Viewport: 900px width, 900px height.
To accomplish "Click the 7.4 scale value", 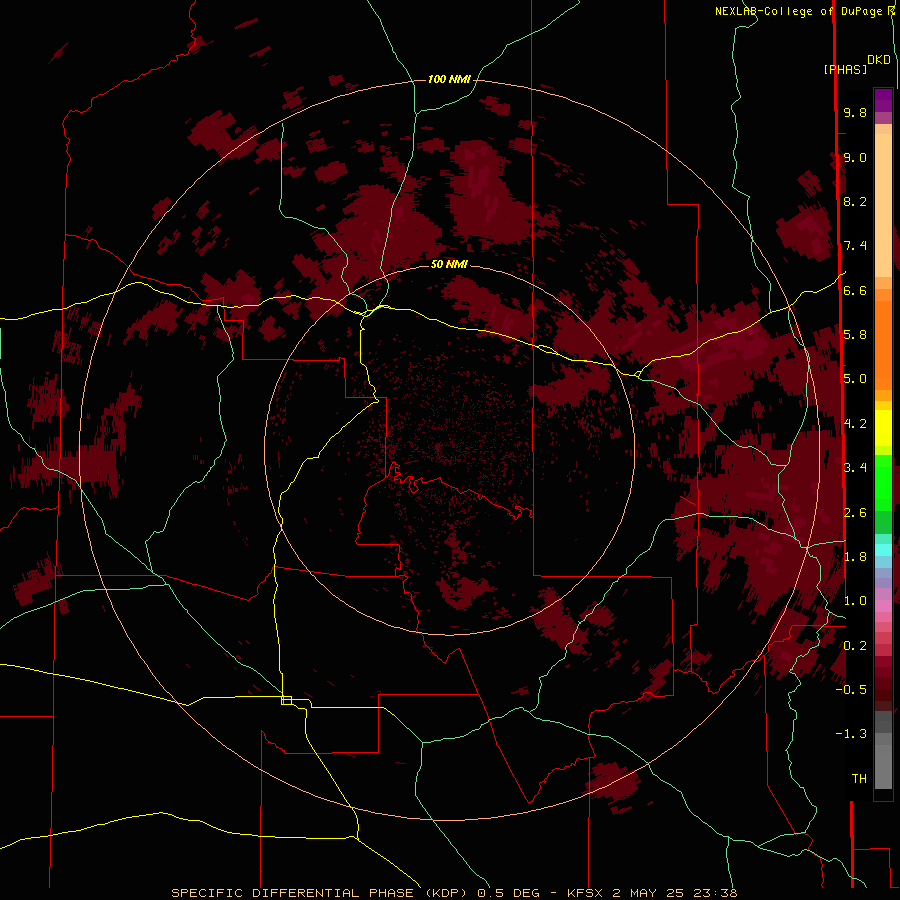I will pyautogui.click(x=855, y=246).
